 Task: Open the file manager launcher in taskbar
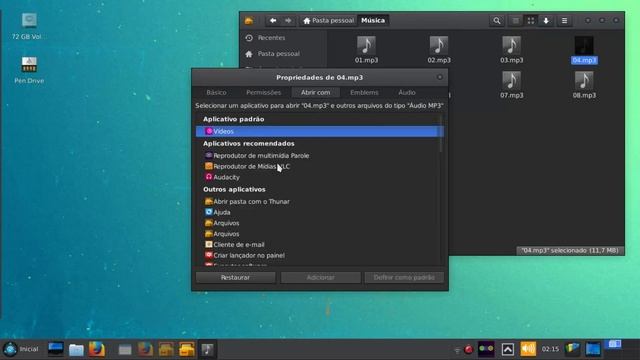tap(76, 349)
